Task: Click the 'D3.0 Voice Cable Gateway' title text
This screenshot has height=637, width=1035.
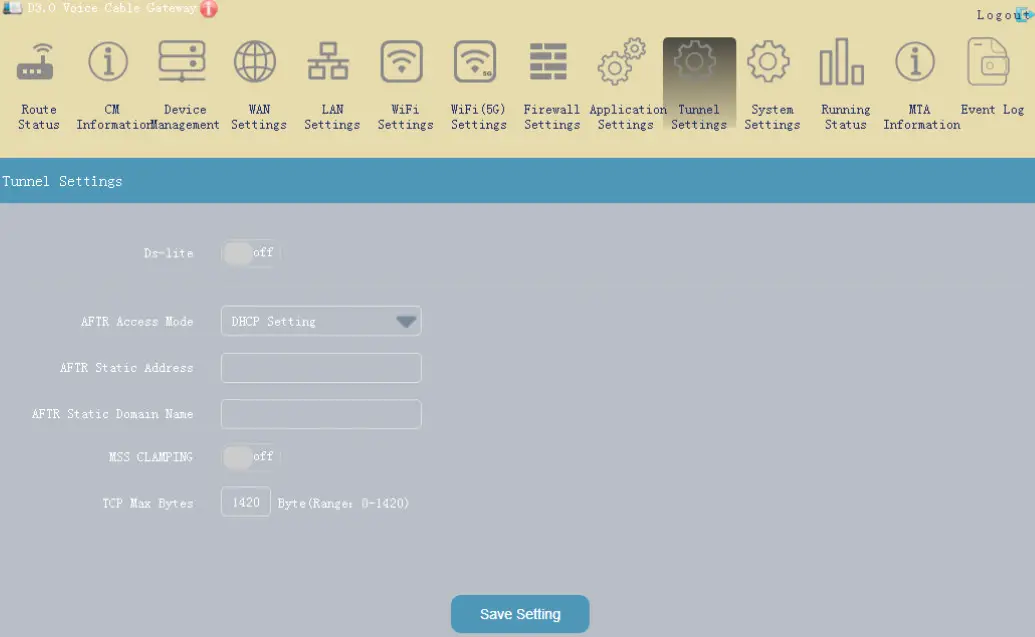Action: pyautogui.click(x=112, y=8)
